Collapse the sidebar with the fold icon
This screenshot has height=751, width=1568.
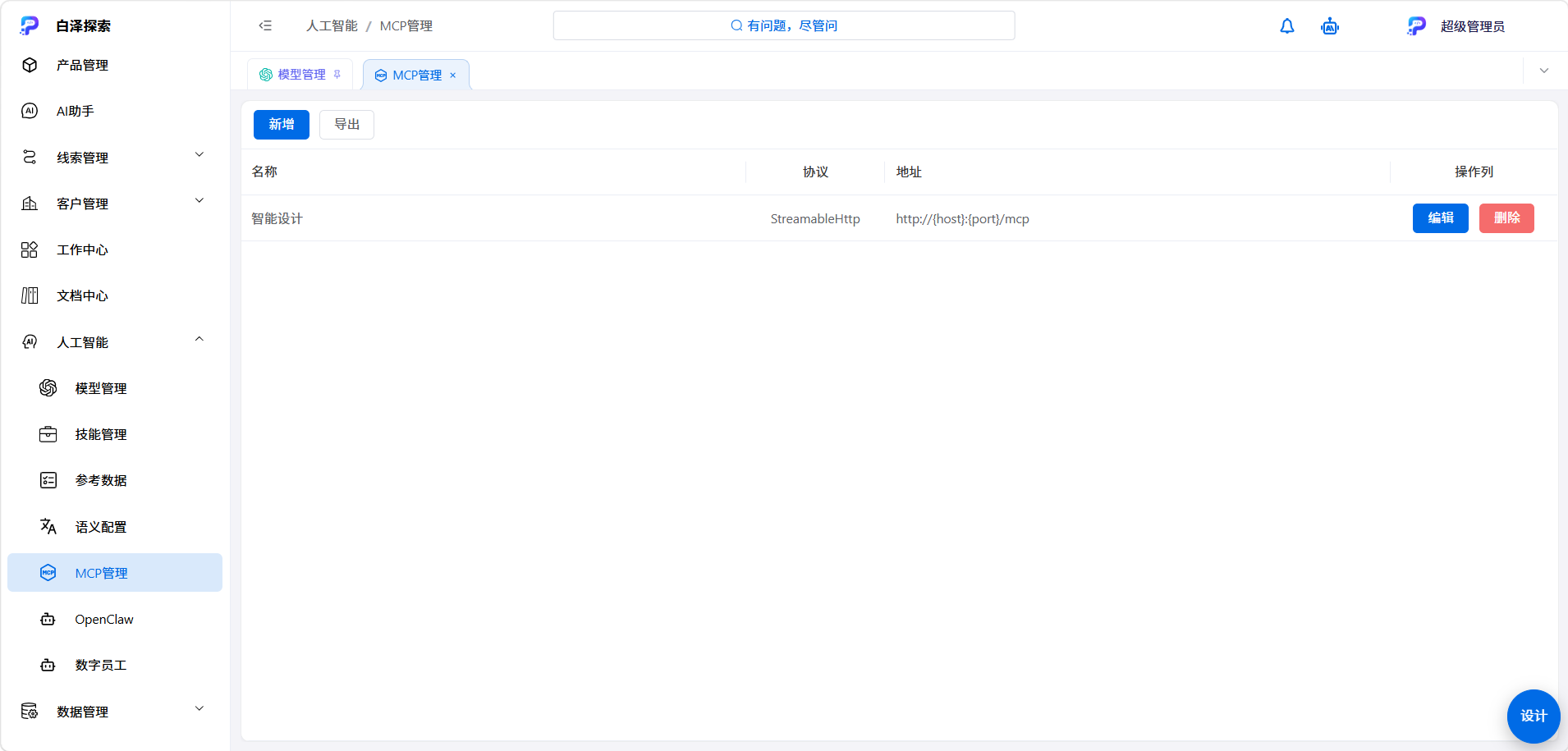click(265, 25)
